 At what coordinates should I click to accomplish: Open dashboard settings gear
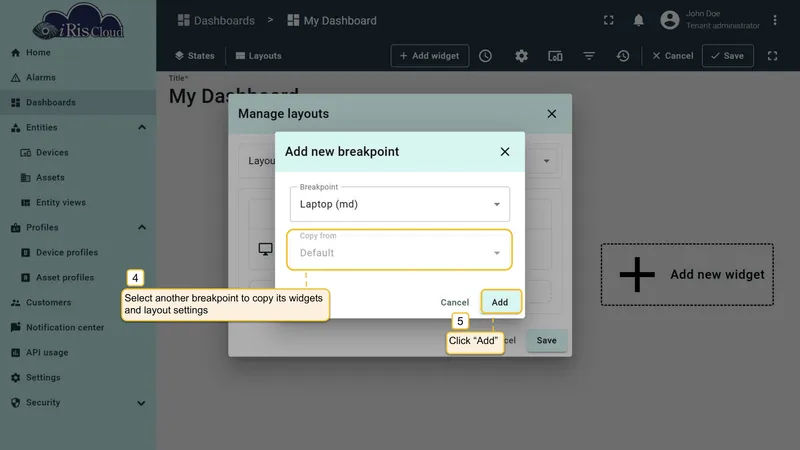pyautogui.click(x=521, y=56)
